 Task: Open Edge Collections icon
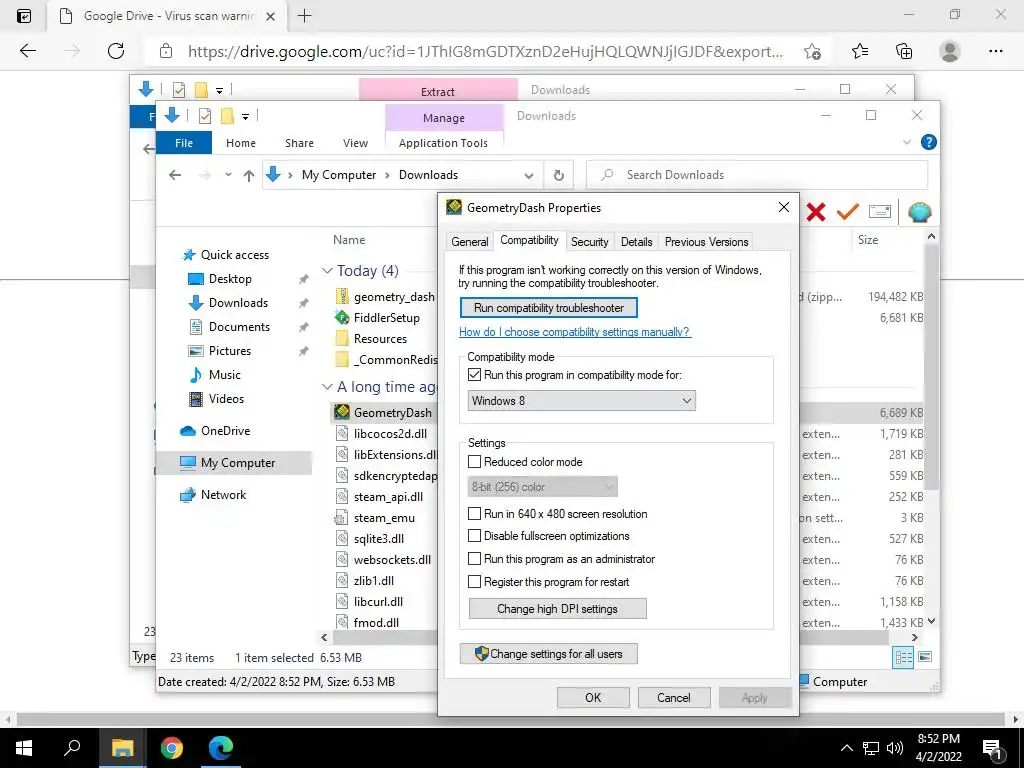pos(904,51)
